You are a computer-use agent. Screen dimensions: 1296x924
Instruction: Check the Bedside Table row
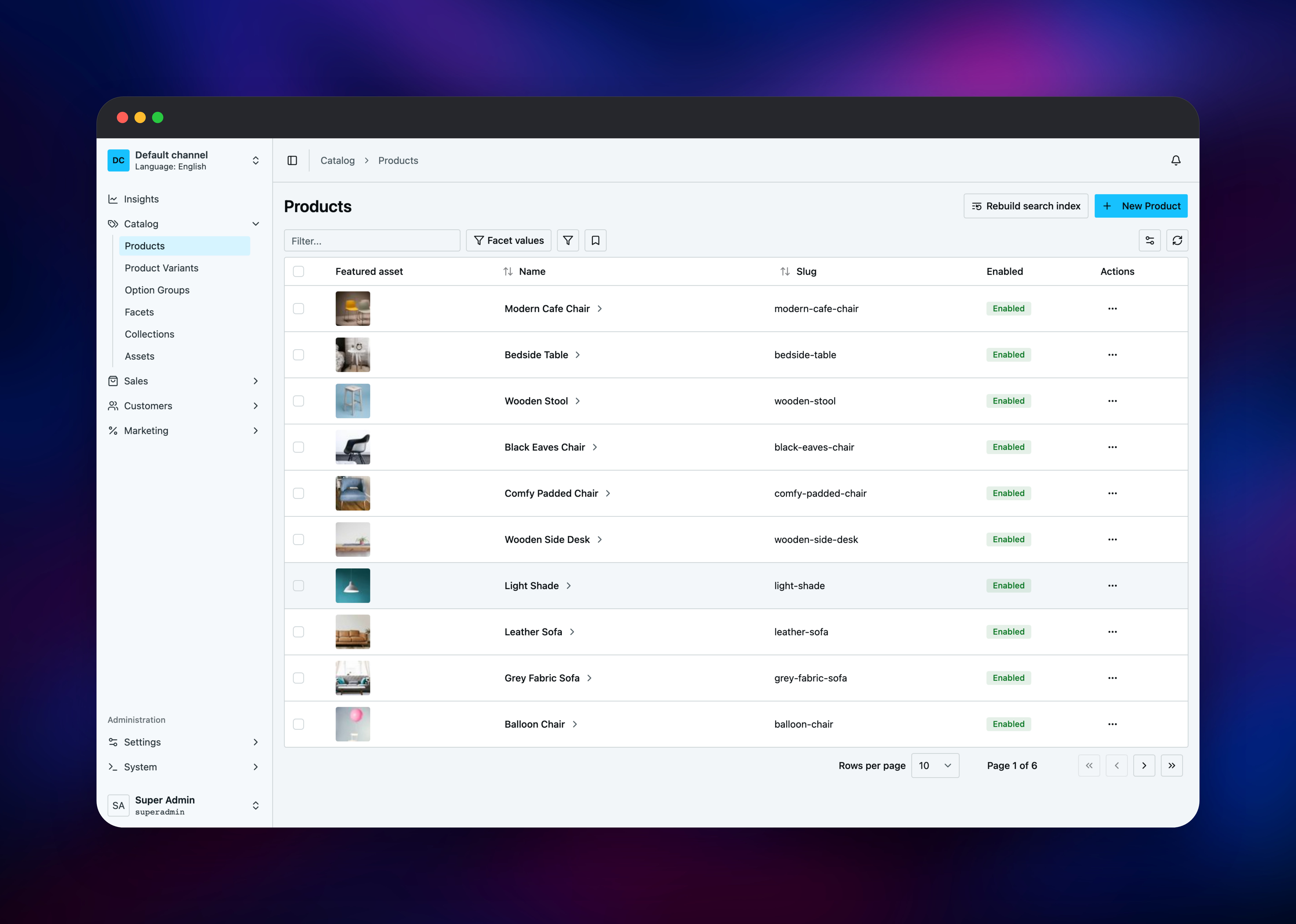(x=298, y=355)
